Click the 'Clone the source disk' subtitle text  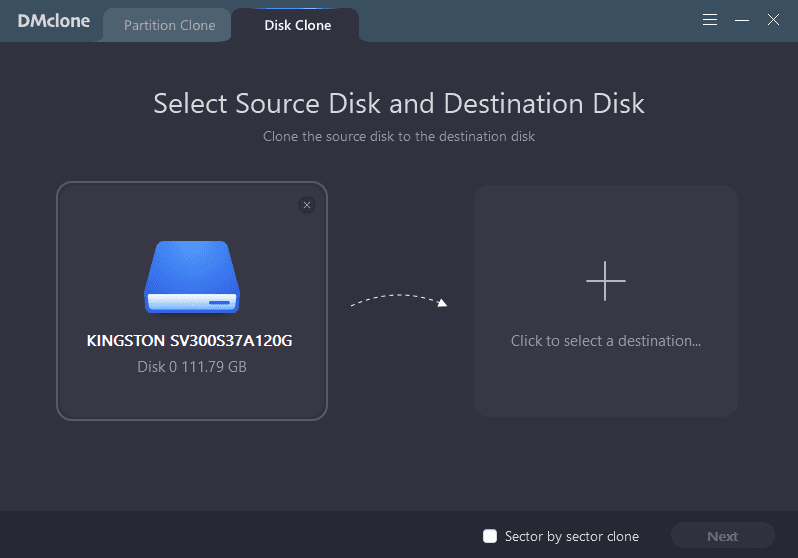tap(398, 136)
